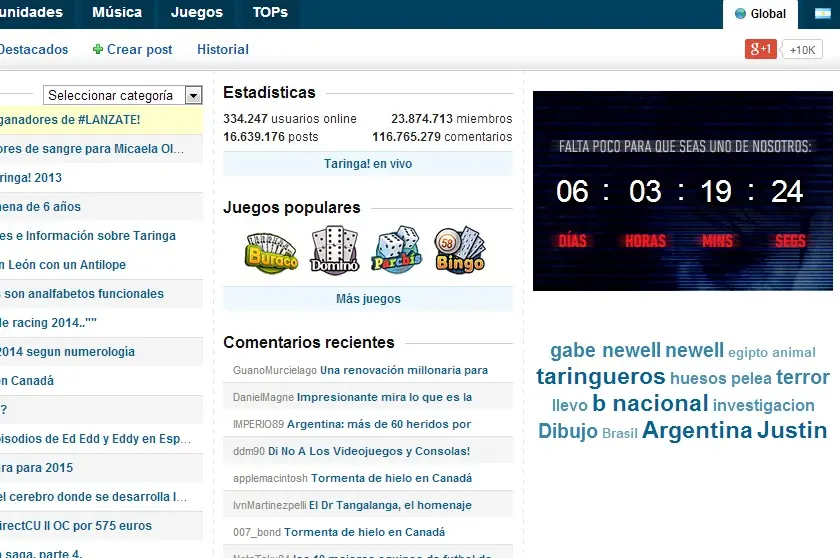The image size is (840, 558).
Task: Open the Buraco game icon
Action: [272, 252]
